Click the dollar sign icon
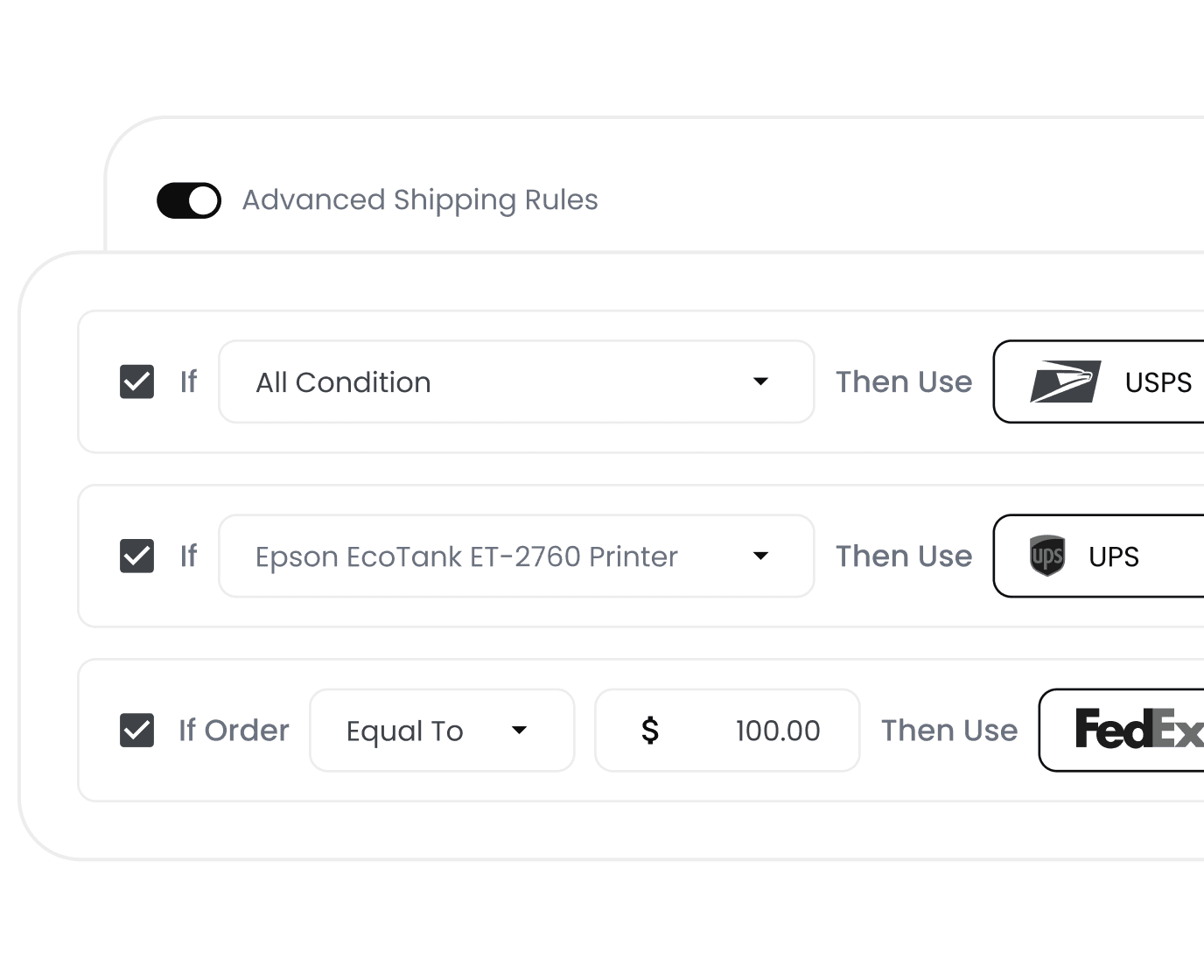Screen dimensions: 1204x980 pyautogui.click(x=649, y=730)
